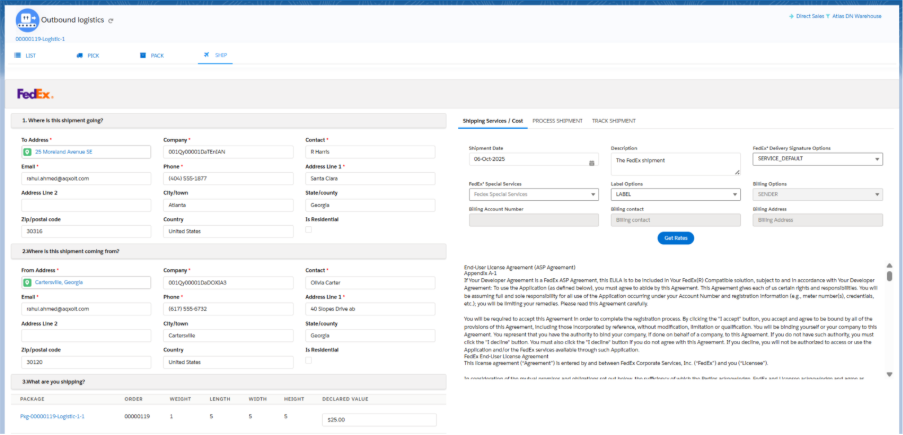Click the Outbound logistics app icon
903x435 pixels.
28,19
